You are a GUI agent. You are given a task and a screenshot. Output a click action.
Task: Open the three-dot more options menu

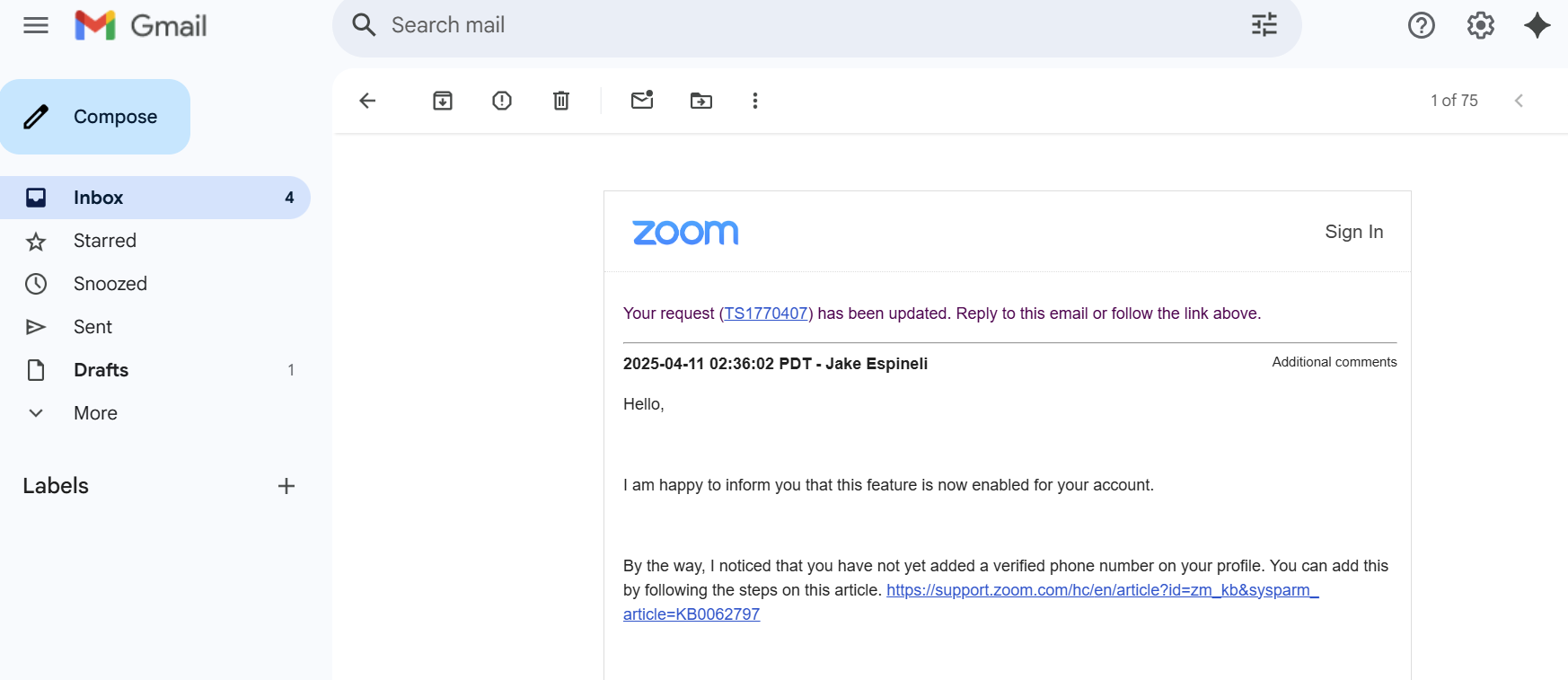[x=755, y=101]
